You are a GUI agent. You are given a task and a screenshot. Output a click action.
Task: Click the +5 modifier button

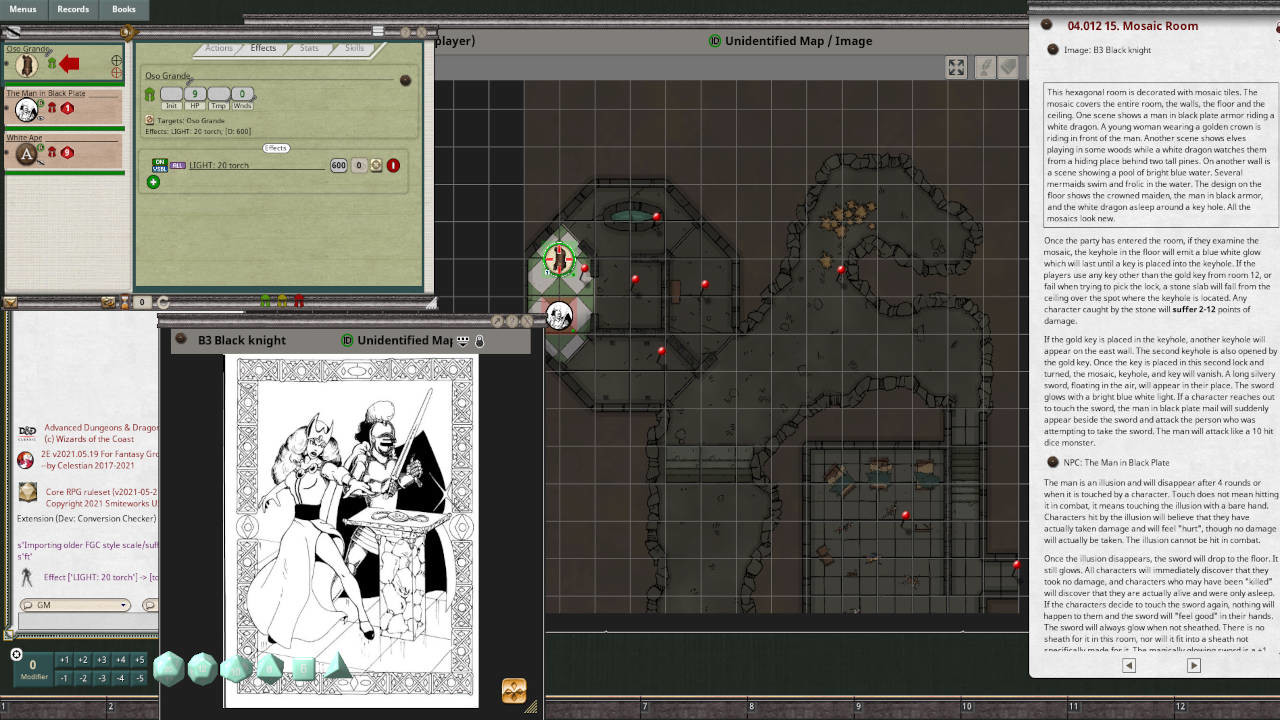(139, 659)
